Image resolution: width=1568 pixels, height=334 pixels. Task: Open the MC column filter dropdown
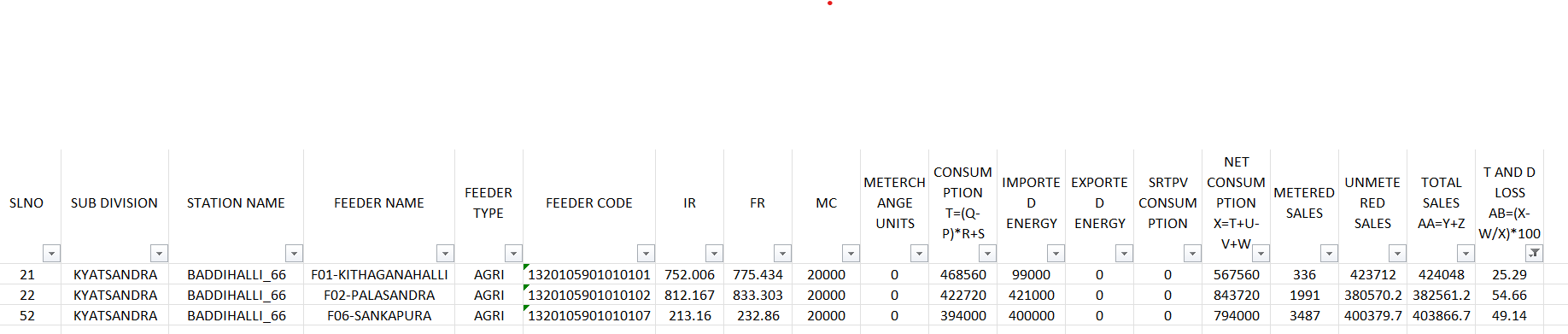[851, 254]
